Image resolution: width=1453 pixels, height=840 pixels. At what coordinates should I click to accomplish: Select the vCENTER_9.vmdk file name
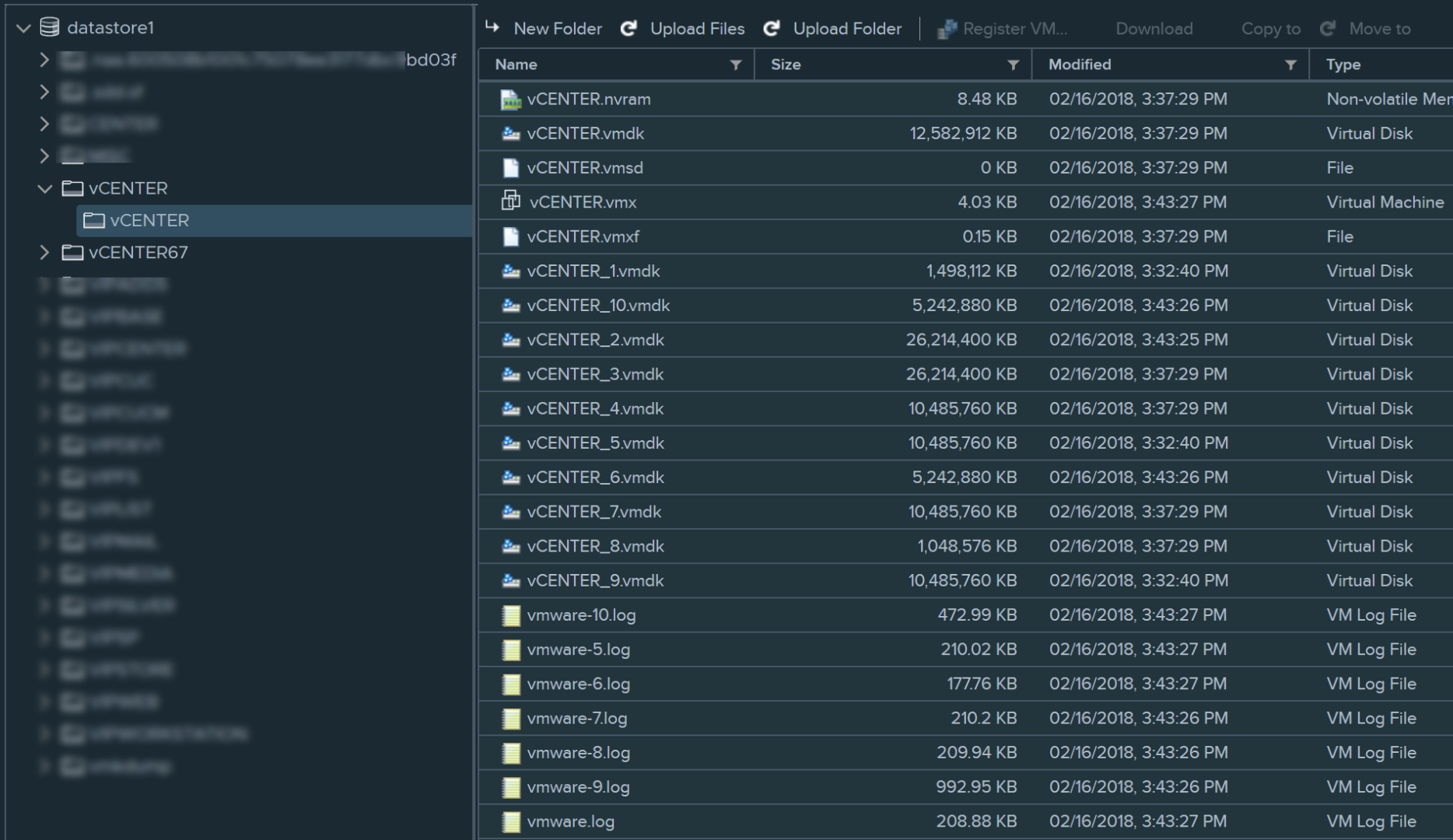tap(596, 580)
